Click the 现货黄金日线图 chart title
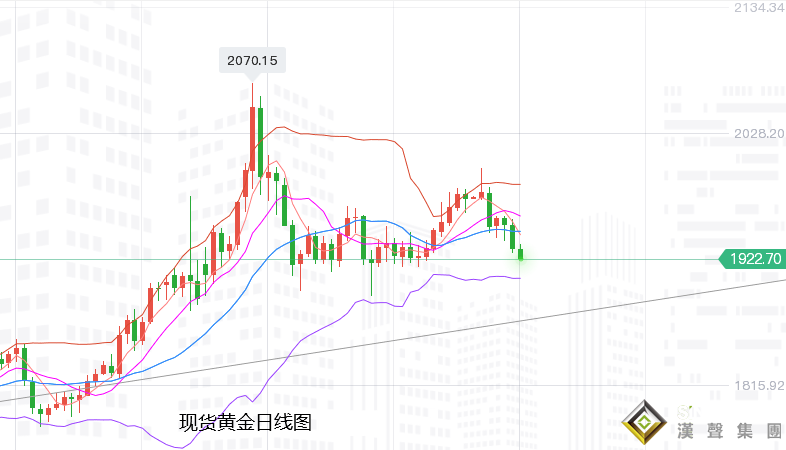 pos(245,423)
